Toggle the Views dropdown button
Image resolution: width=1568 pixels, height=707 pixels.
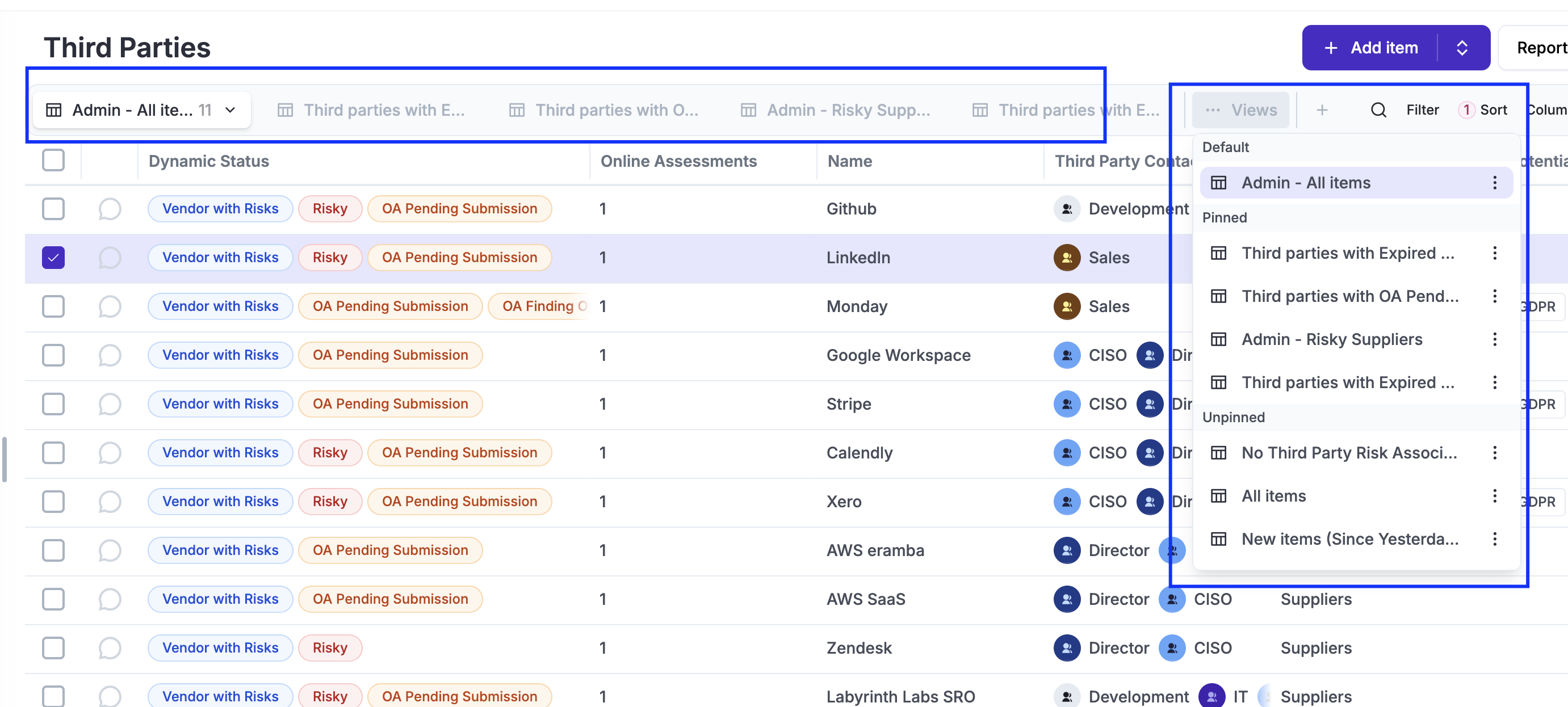(x=1240, y=110)
